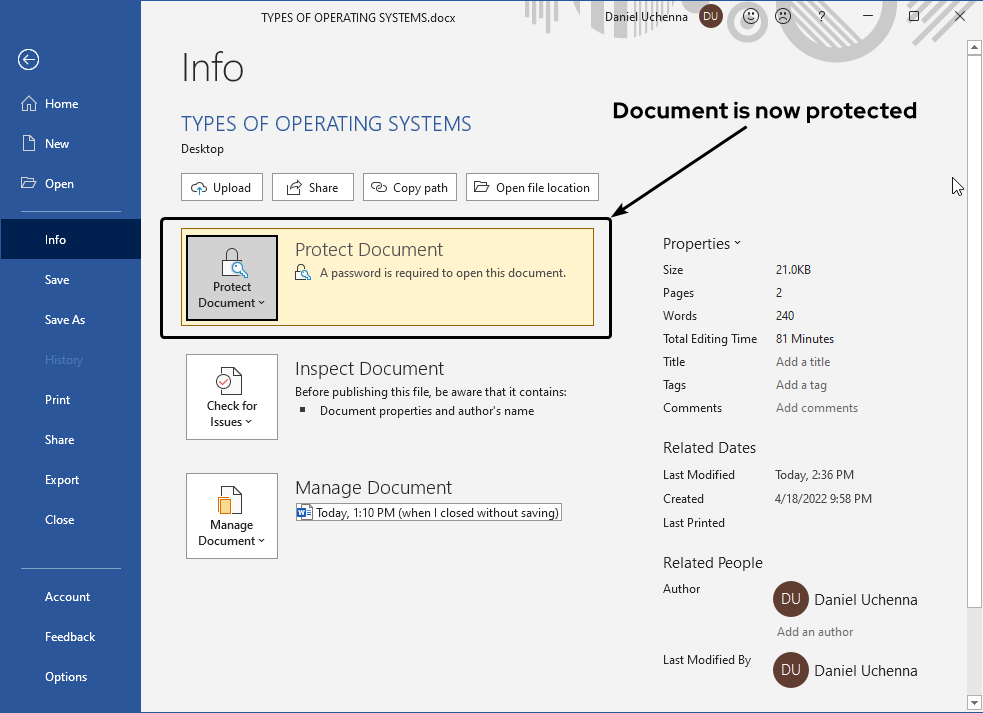Image resolution: width=983 pixels, height=713 pixels.
Task: Select the back arrow to exit Backstage view
Action: point(28,60)
